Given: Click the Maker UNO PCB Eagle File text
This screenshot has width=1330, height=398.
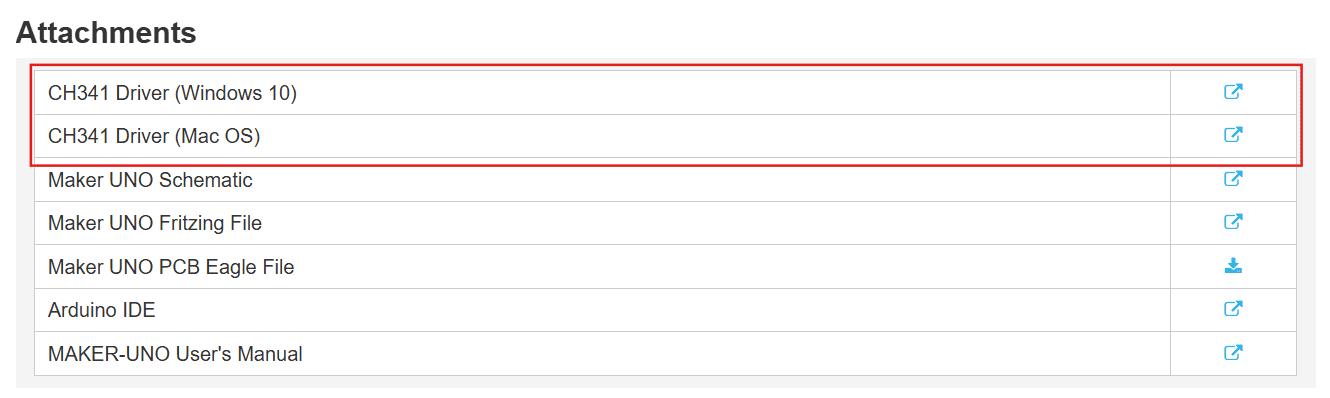Looking at the screenshot, I should click(171, 267).
